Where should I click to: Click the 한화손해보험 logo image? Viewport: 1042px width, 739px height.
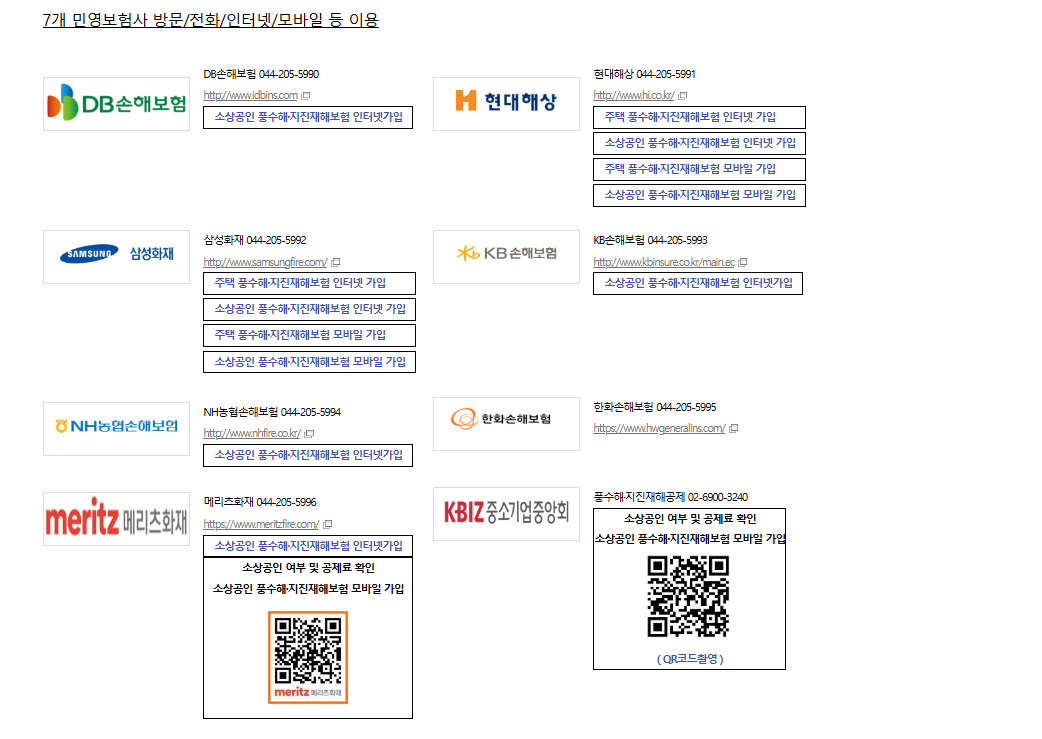506,424
